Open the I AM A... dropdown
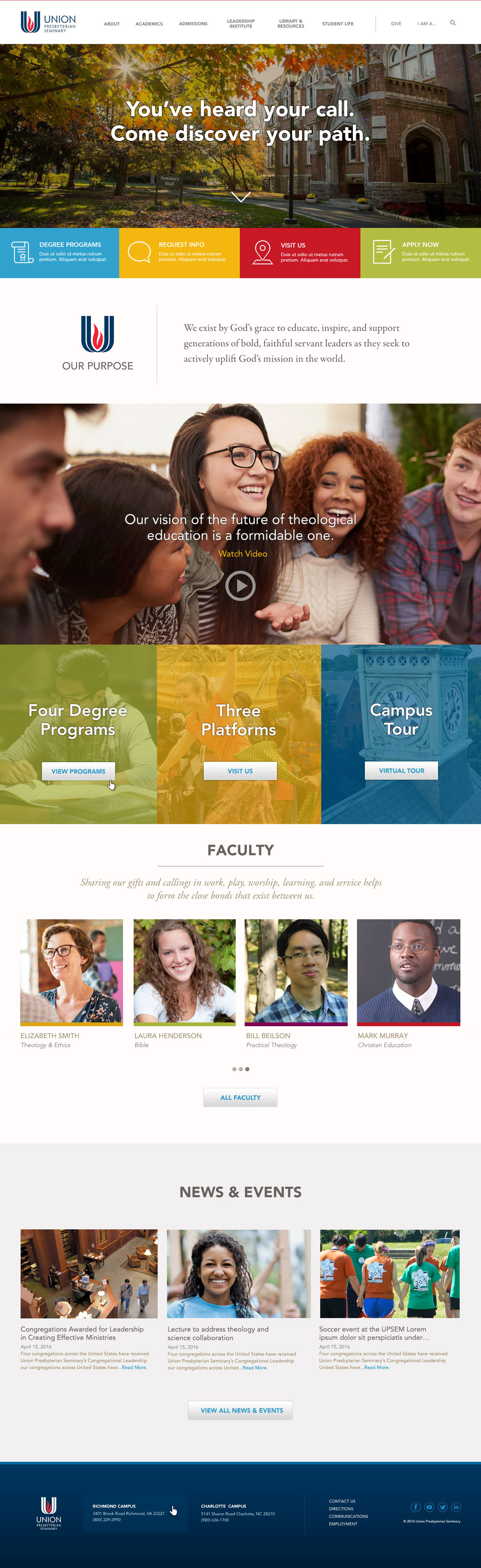481x1568 pixels. [427, 24]
